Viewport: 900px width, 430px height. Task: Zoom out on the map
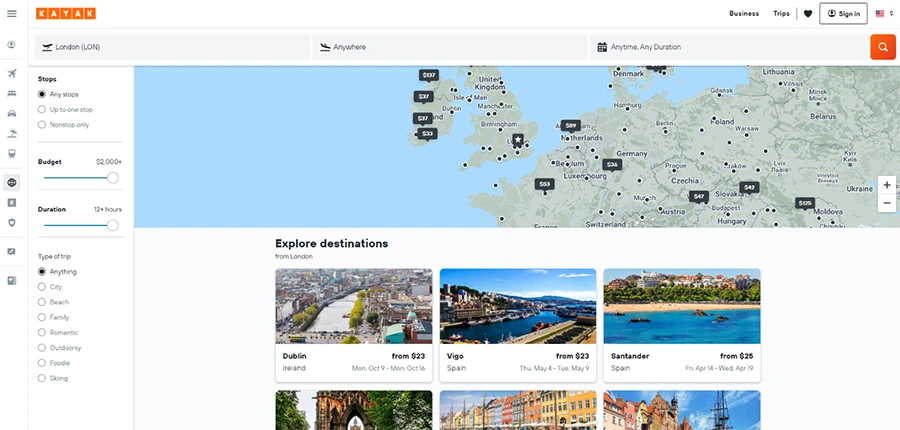[x=887, y=203]
